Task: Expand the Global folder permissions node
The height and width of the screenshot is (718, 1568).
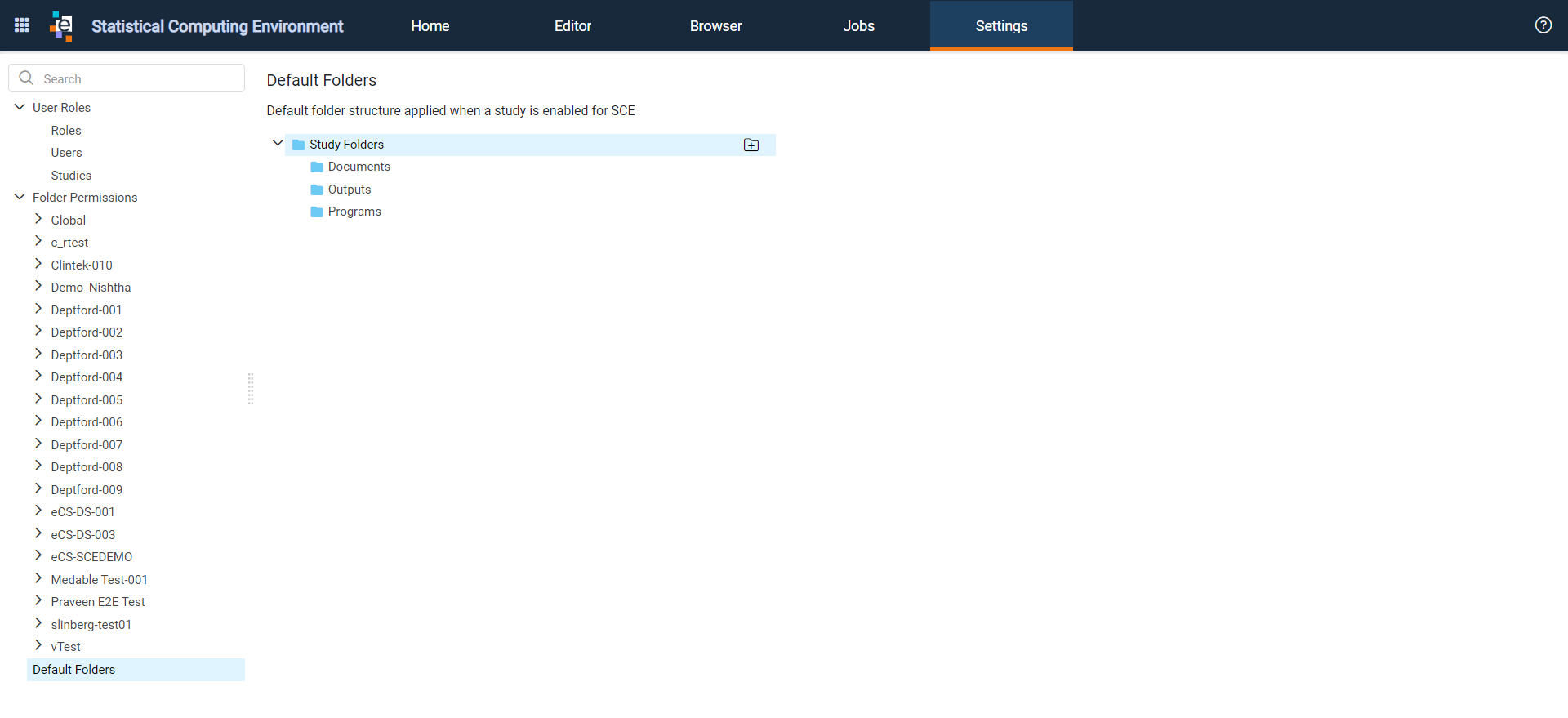Action: tap(38, 219)
